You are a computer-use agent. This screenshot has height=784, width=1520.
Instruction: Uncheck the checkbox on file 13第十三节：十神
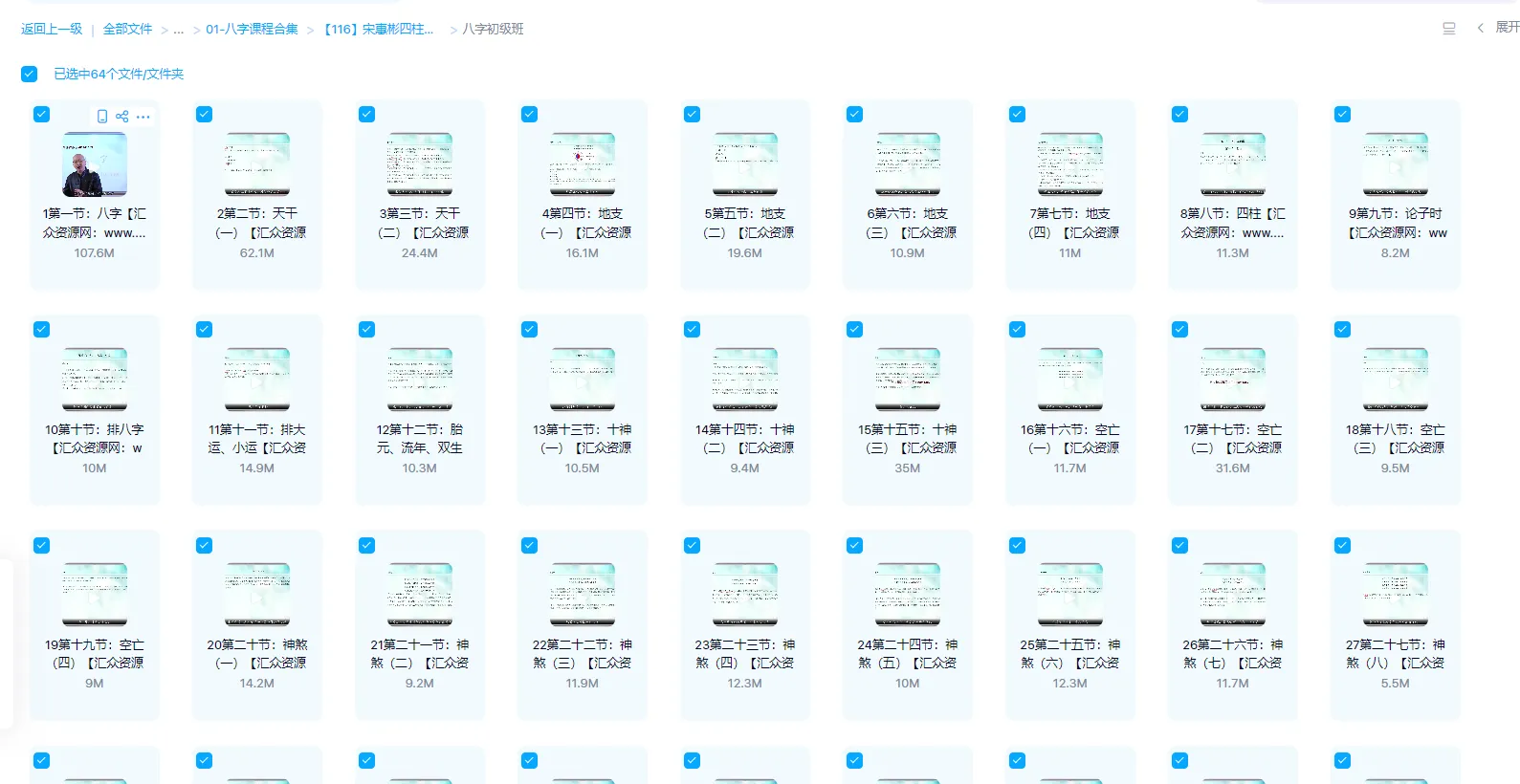click(x=529, y=329)
